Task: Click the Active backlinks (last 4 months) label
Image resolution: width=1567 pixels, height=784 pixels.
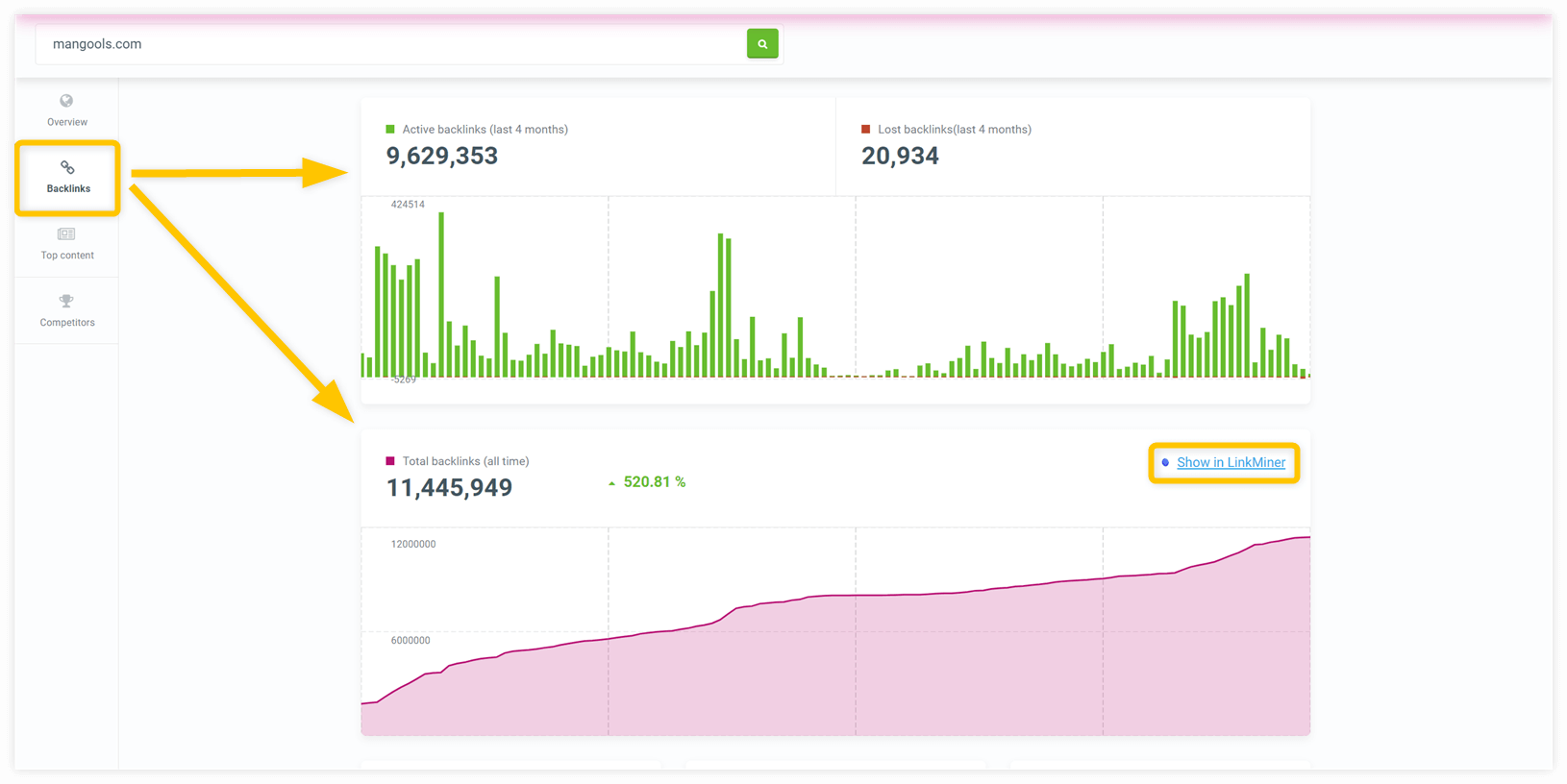Action: pyautogui.click(x=485, y=130)
